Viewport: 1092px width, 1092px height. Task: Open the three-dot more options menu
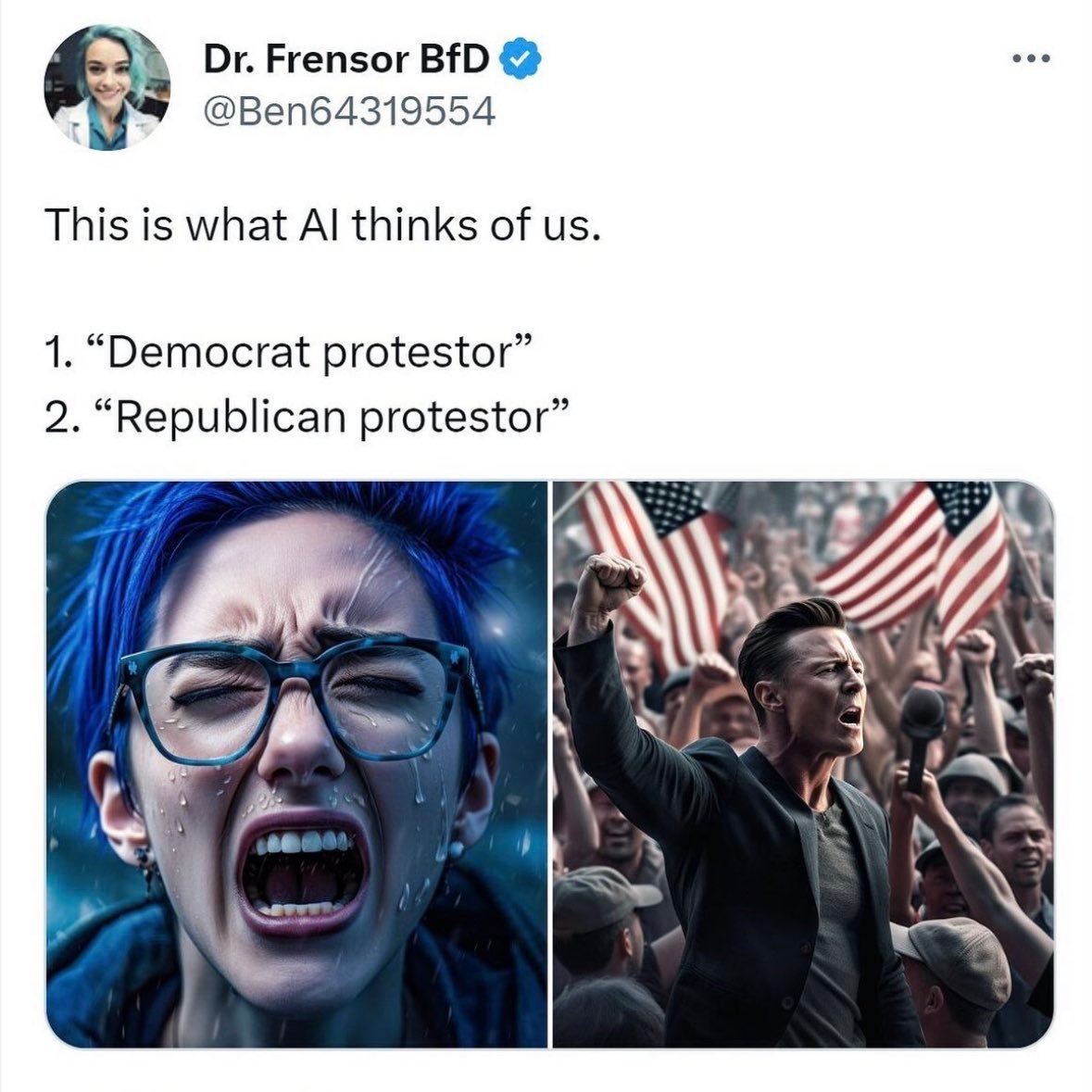[1031, 59]
